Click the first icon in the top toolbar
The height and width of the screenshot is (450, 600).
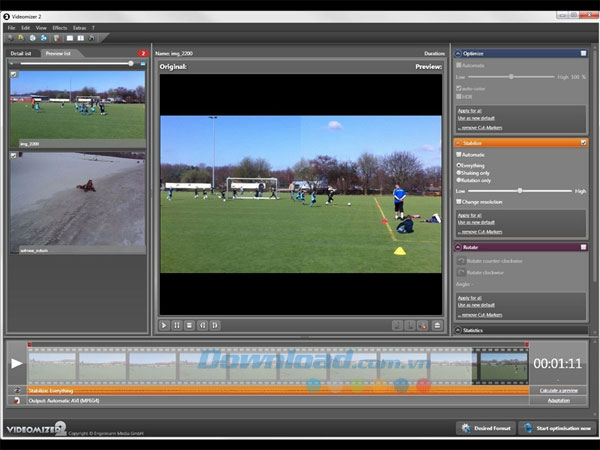[9, 37]
